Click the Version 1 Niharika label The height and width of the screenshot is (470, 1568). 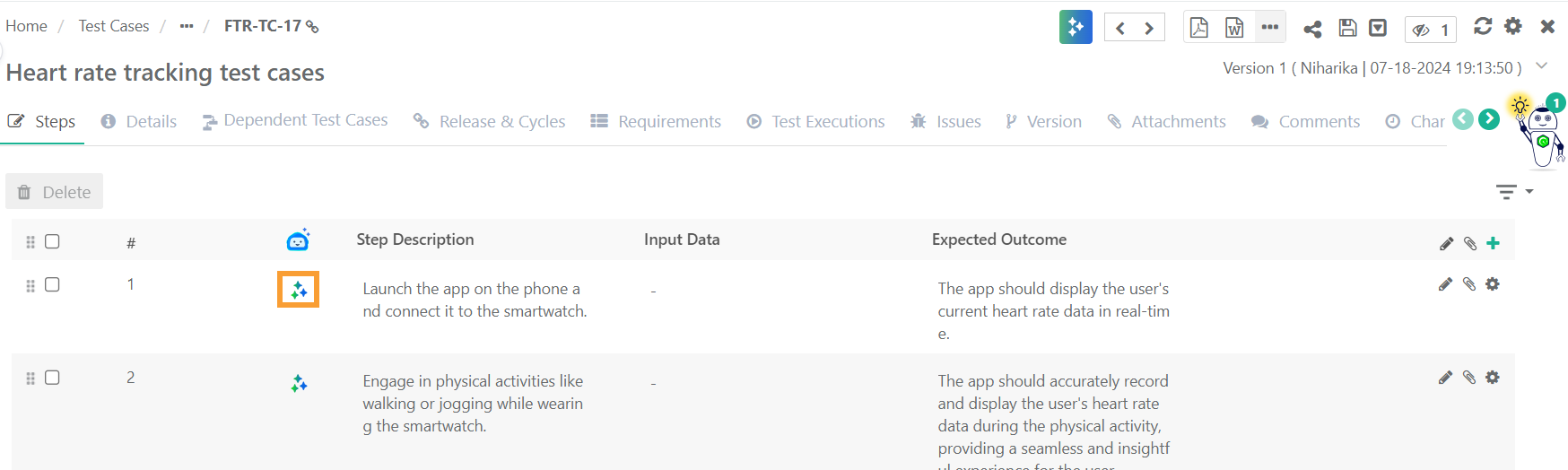(1372, 68)
